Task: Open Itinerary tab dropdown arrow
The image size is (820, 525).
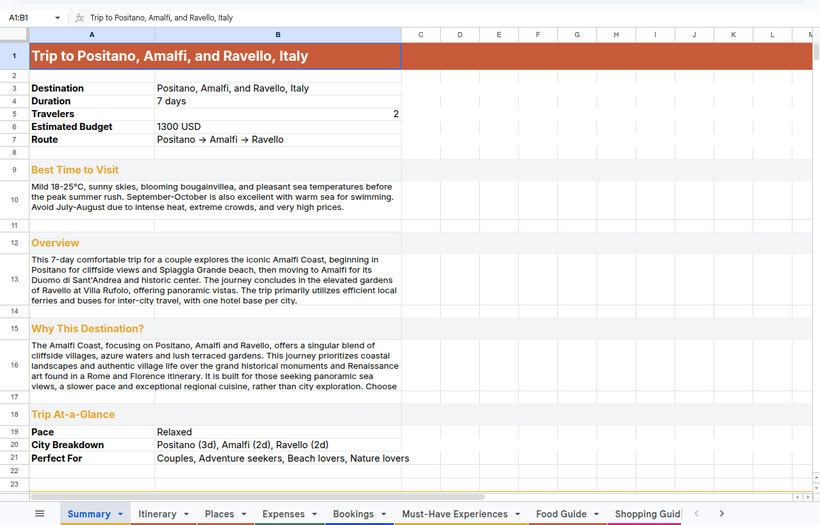Action: click(x=186, y=514)
